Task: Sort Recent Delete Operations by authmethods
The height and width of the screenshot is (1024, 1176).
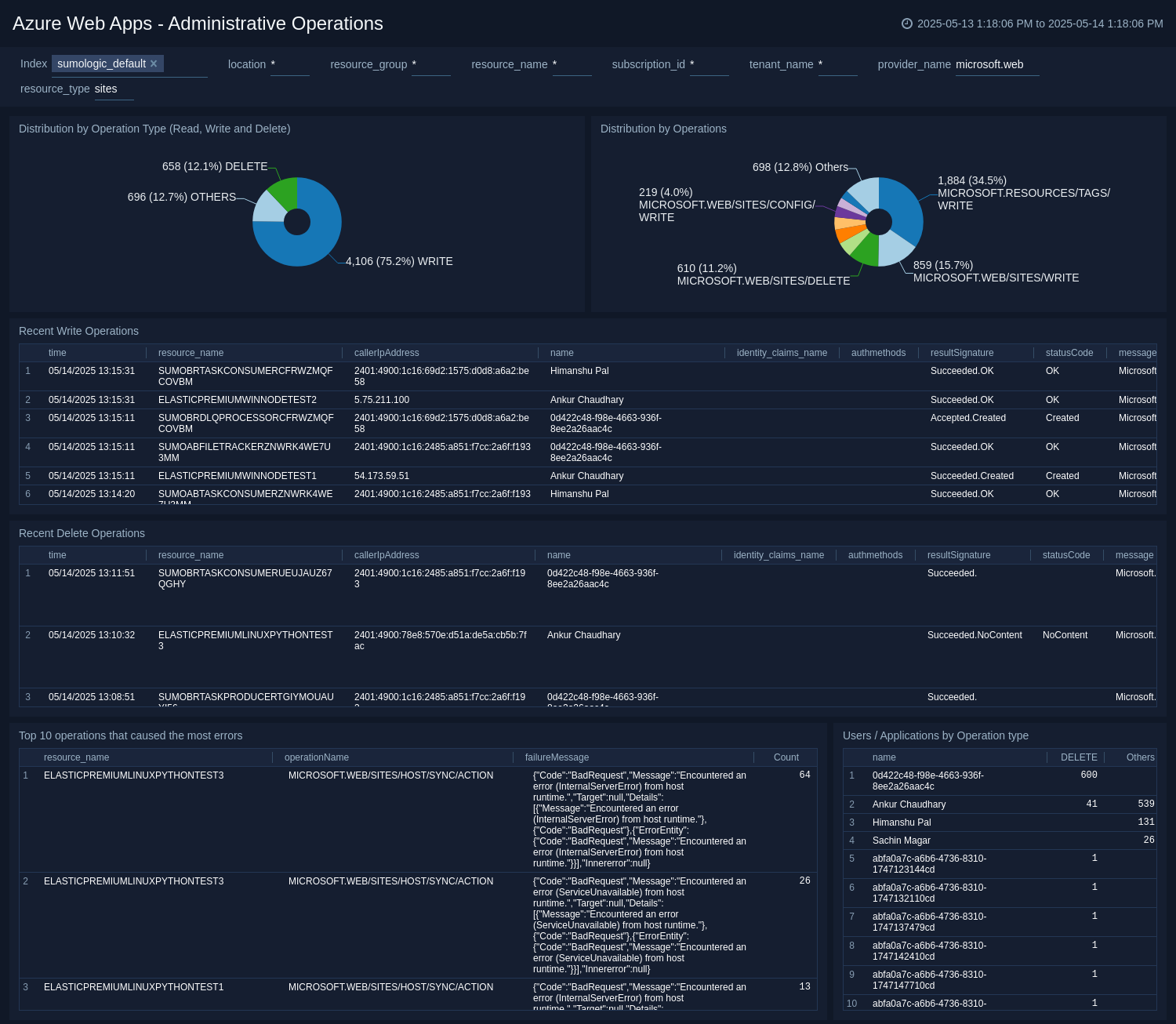Action: 875,555
